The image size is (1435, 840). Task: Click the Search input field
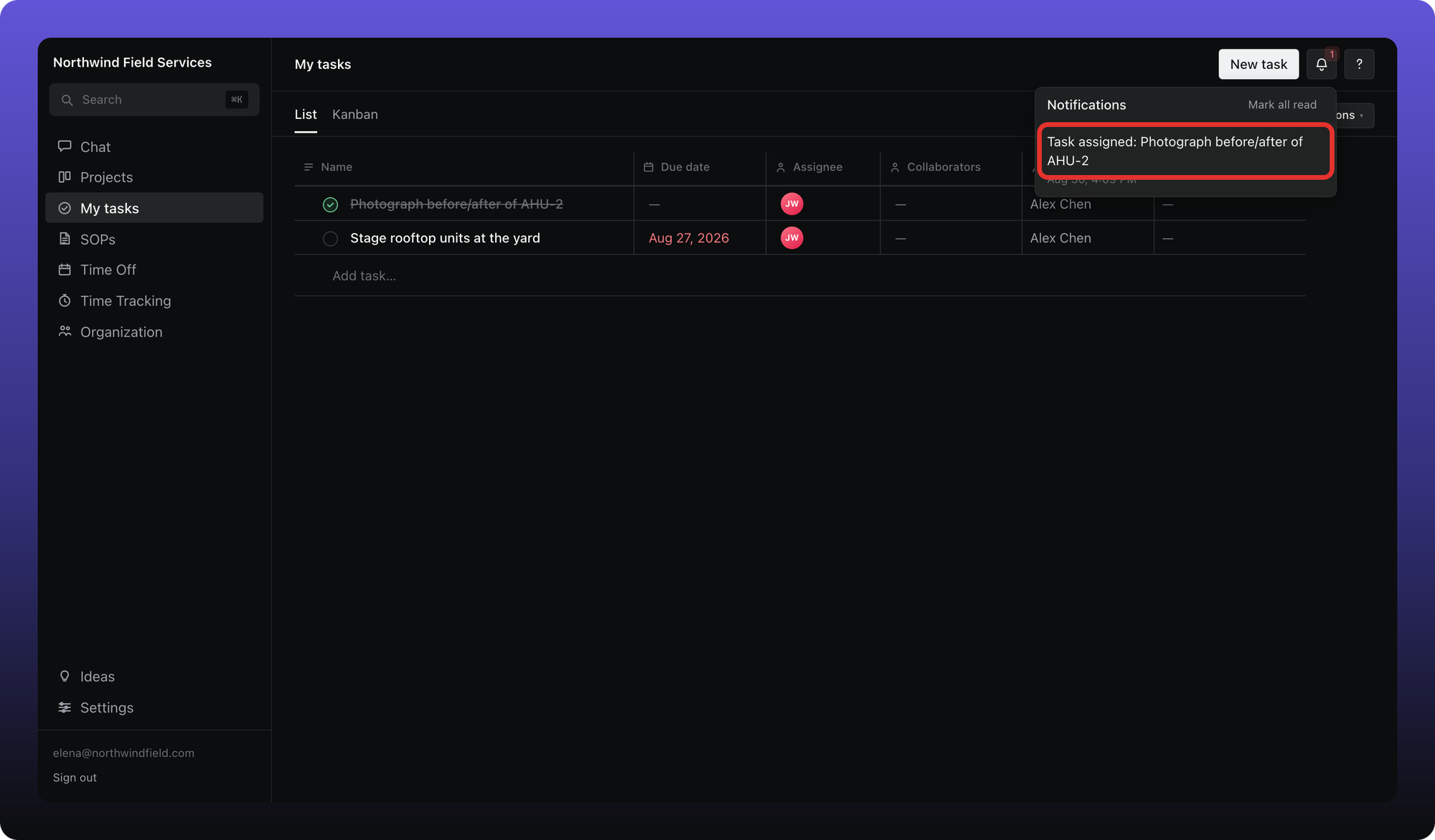tap(154, 100)
